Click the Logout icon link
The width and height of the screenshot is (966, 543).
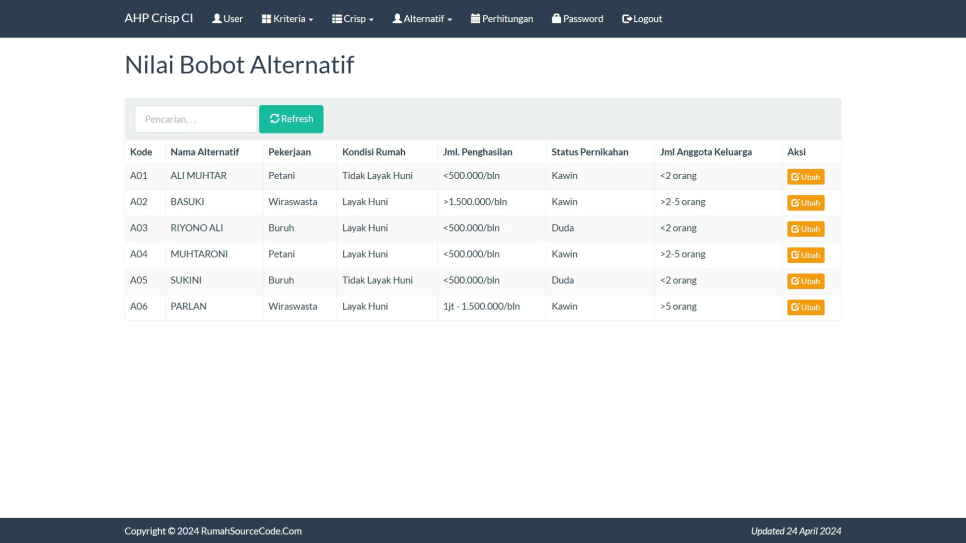[x=627, y=19]
